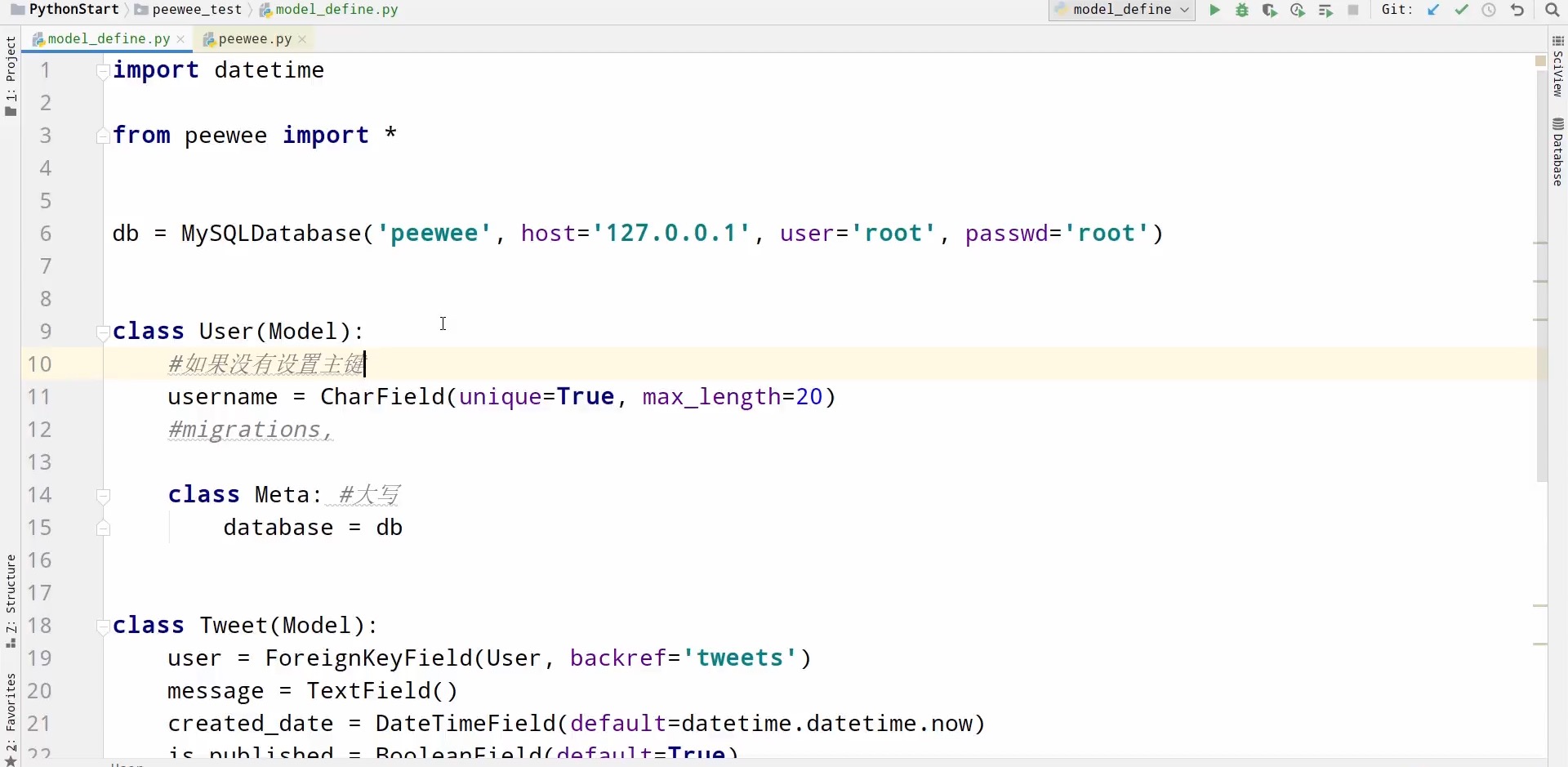
Task: Switch to the peewee.py tab
Action: [x=255, y=39]
